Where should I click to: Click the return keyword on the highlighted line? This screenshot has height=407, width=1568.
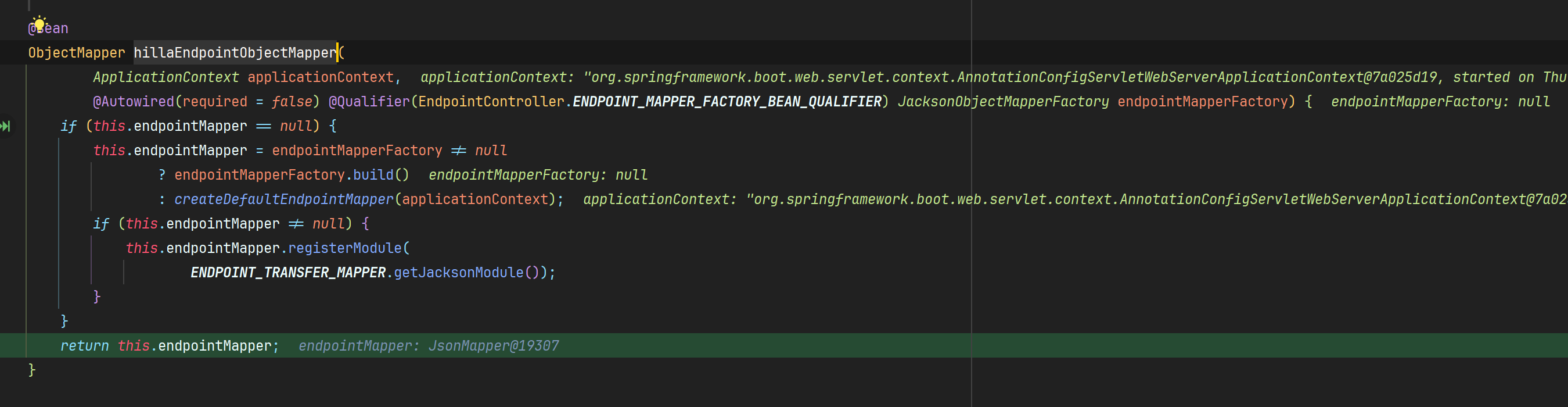pos(84,346)
